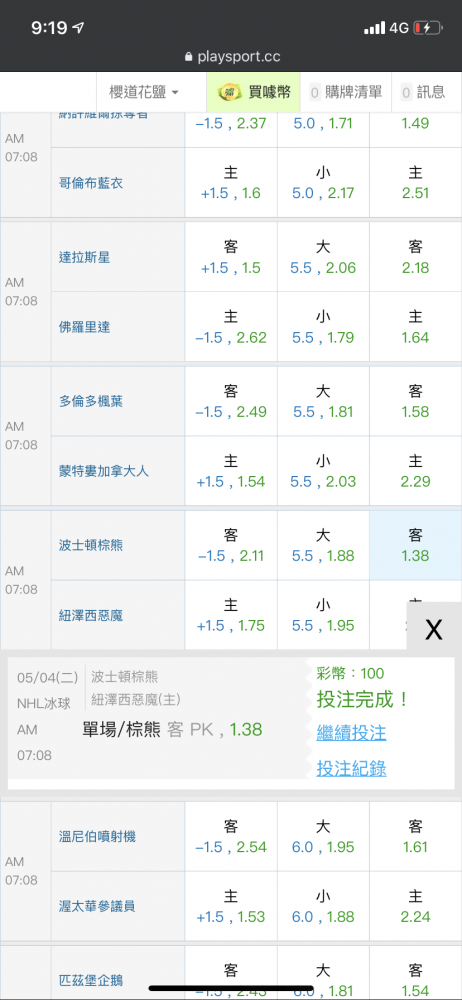Tap the location arrow in status bar
The width and height of the screenshot is (462, 1000).
(79, 28)
